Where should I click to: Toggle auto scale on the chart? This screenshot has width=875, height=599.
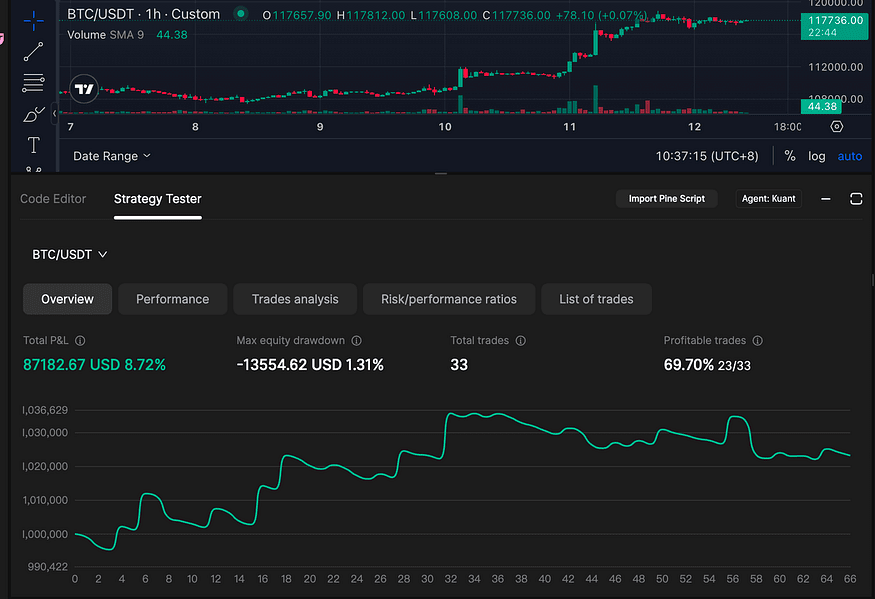tap(849, 156)
